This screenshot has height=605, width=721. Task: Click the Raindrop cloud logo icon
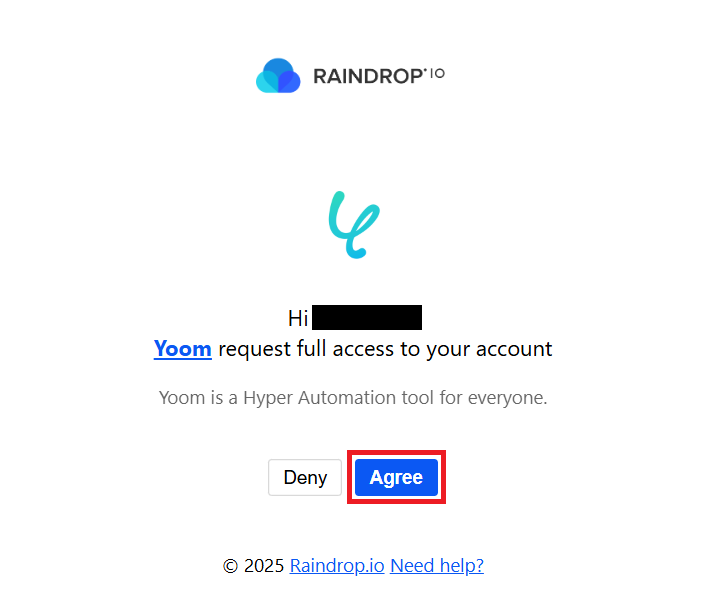pyautogui.click(x=278, y=75)
